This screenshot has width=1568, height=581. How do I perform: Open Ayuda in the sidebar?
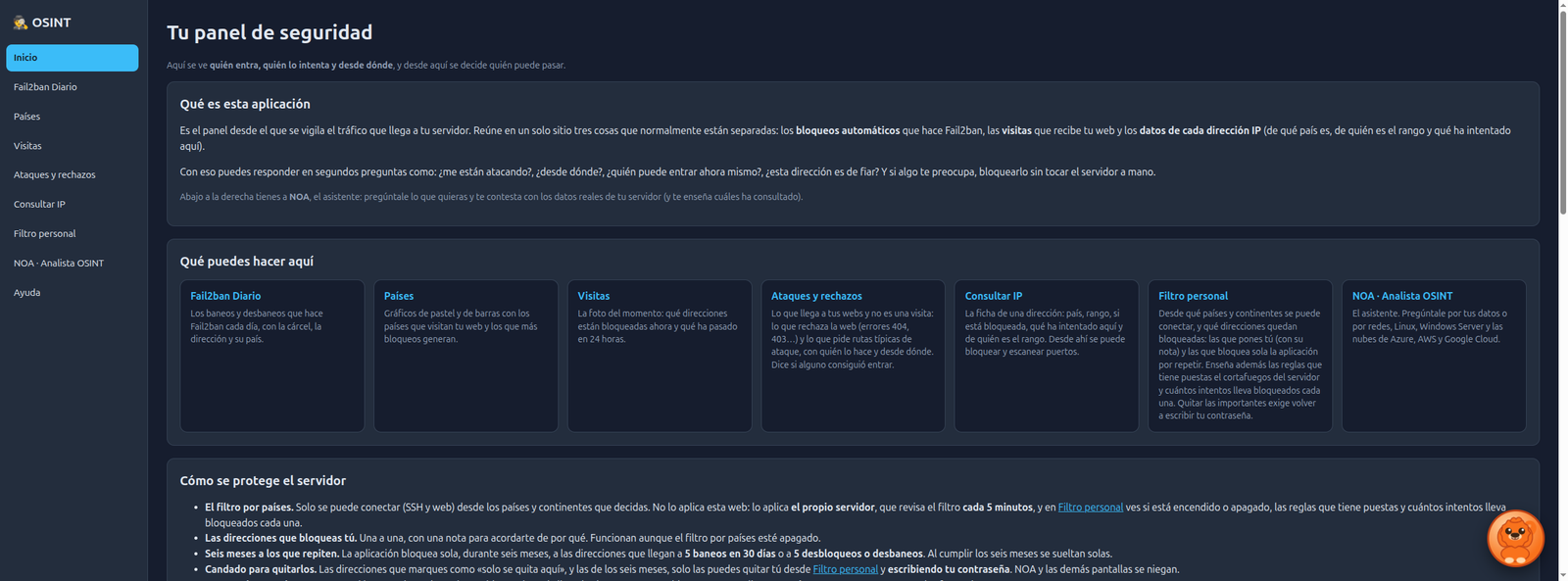73,293
